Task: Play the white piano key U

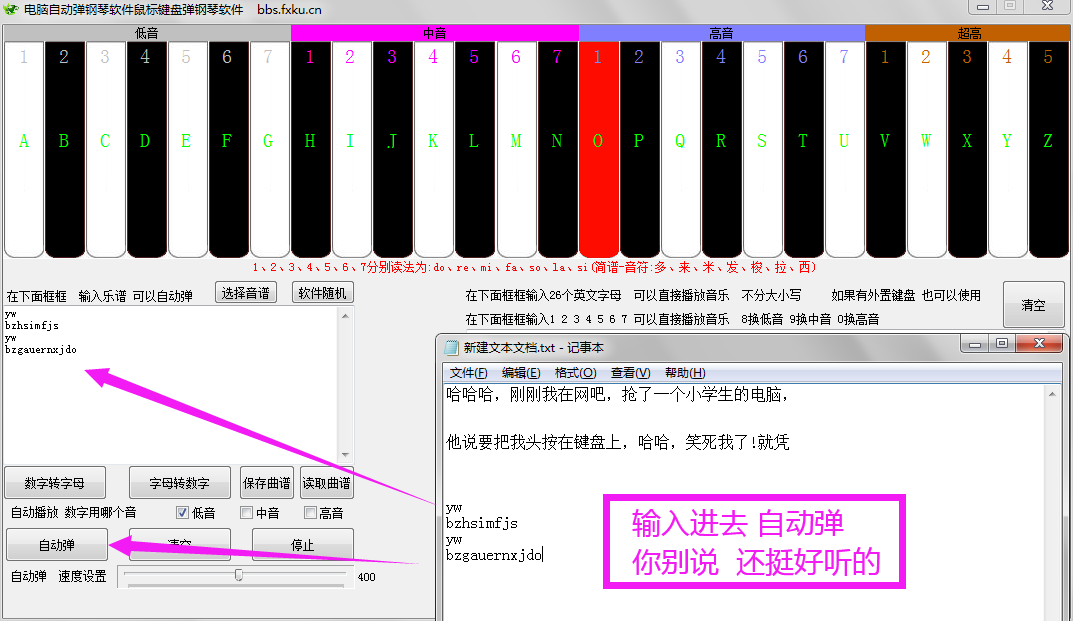Action: click(844, 149)
